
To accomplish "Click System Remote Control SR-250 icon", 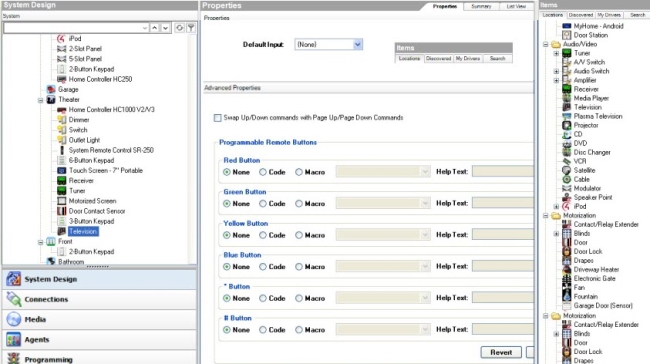I will (x=62, y=150).
